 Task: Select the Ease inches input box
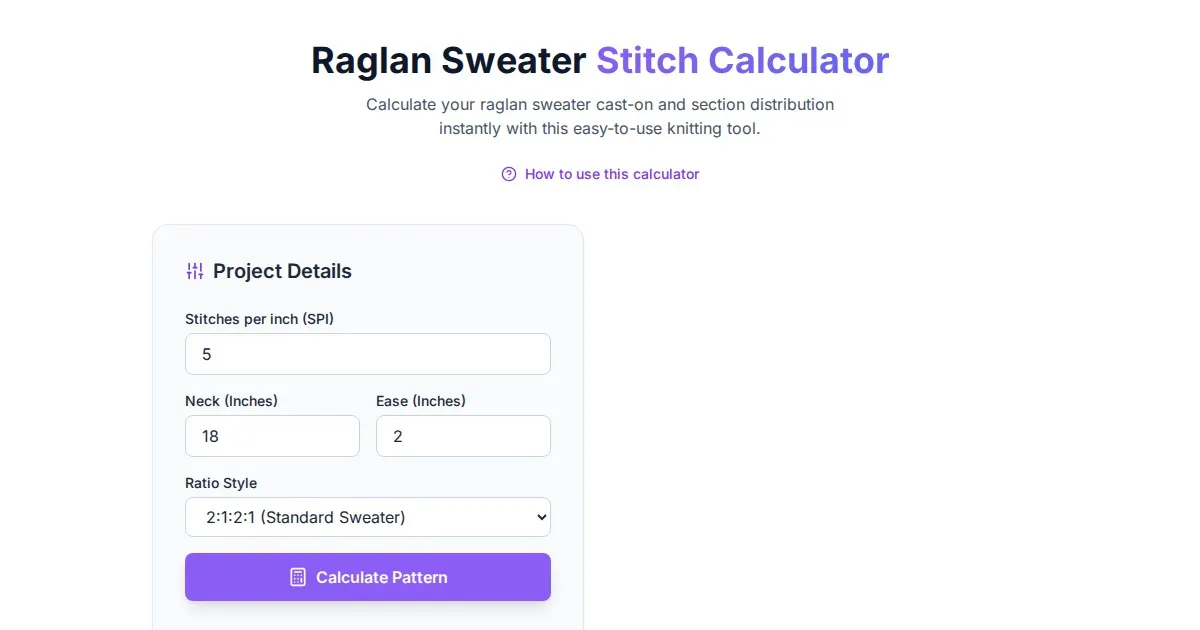pos(463,436)
